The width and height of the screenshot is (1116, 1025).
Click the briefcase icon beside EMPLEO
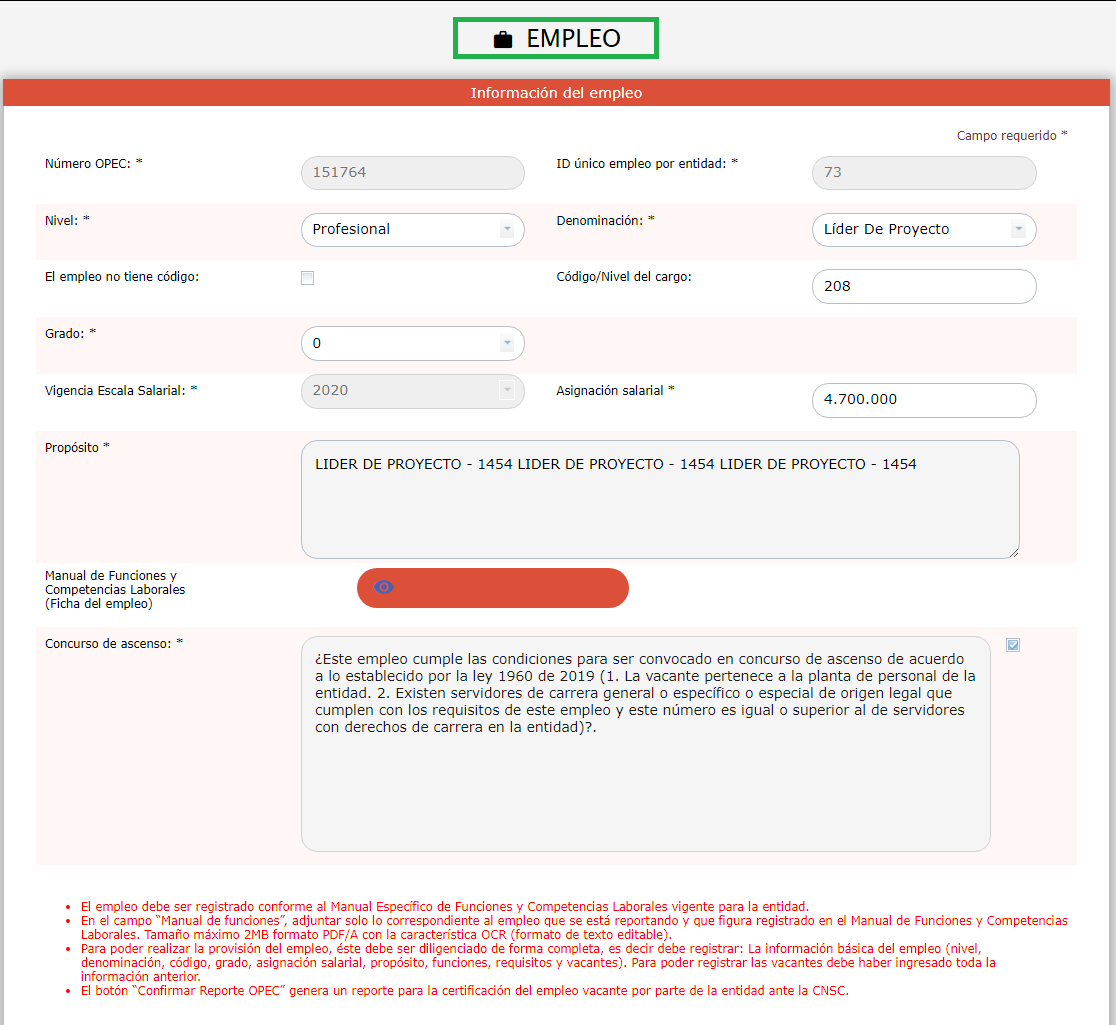(503, 39)
